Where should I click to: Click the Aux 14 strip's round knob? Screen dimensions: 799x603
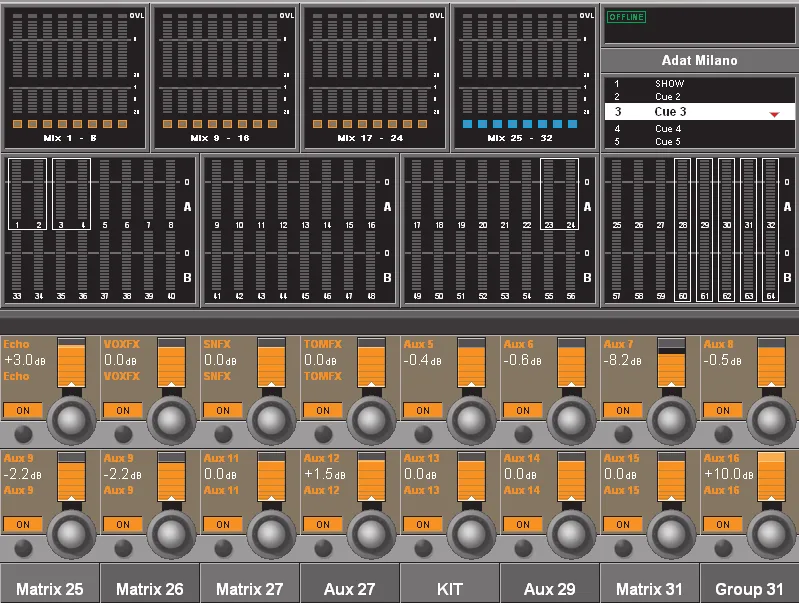pyautogui.click(x=571, y=535)
